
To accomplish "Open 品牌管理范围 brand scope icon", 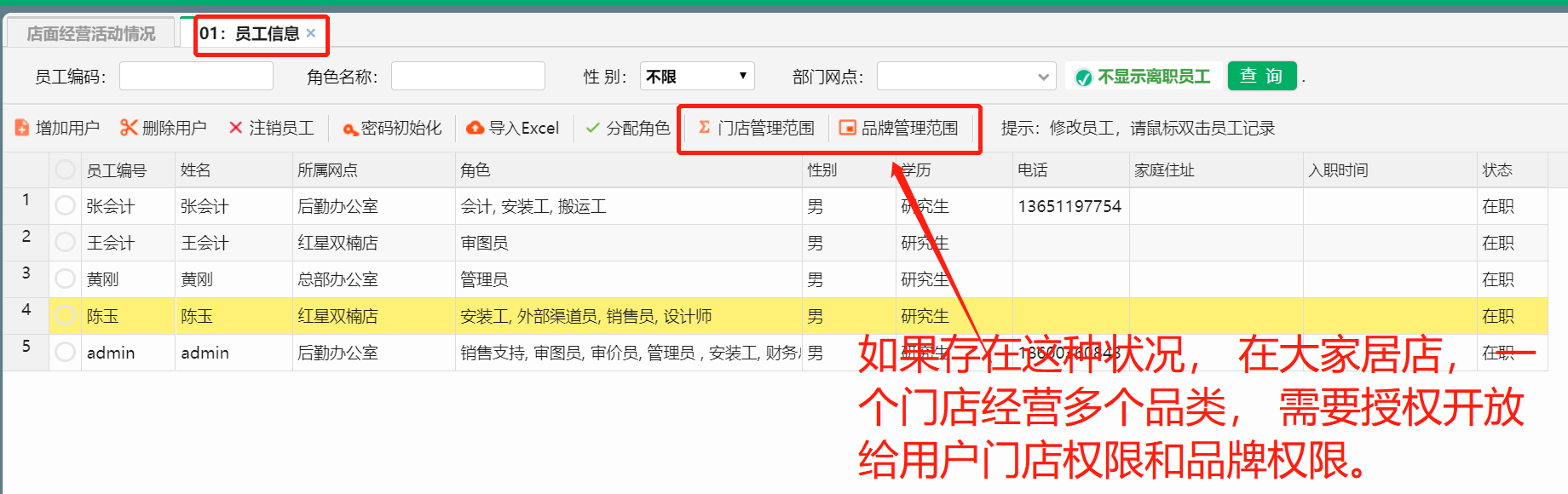I will tap(848, 128).
